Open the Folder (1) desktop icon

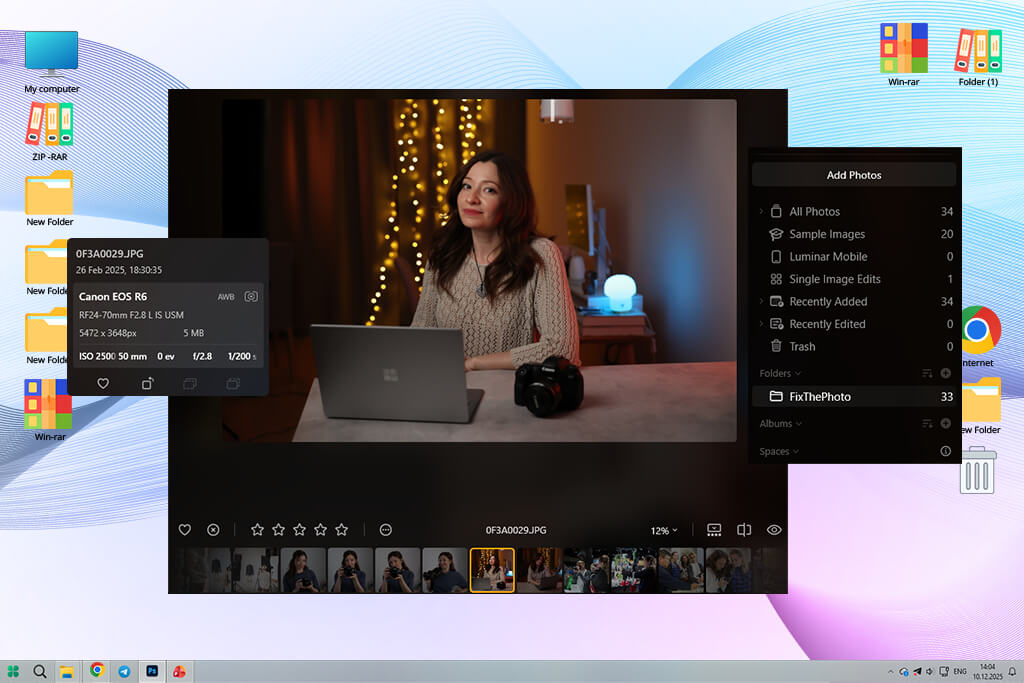click(978, 57)
